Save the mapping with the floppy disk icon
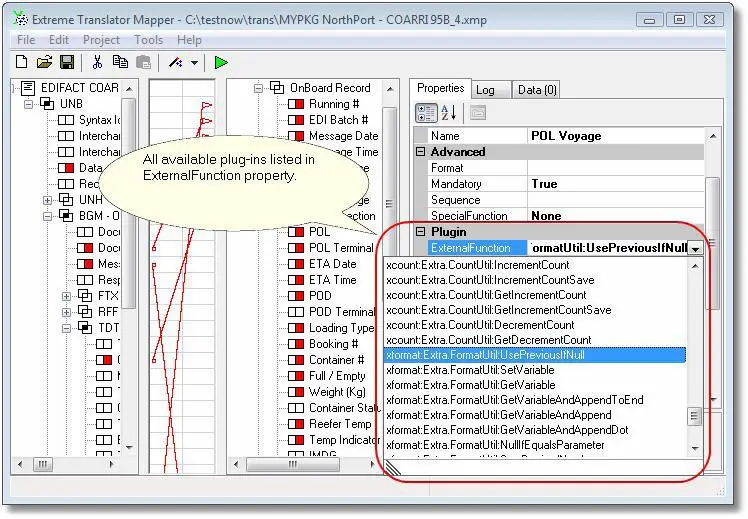This screenshot has height=519, width=748. point(67,62)
